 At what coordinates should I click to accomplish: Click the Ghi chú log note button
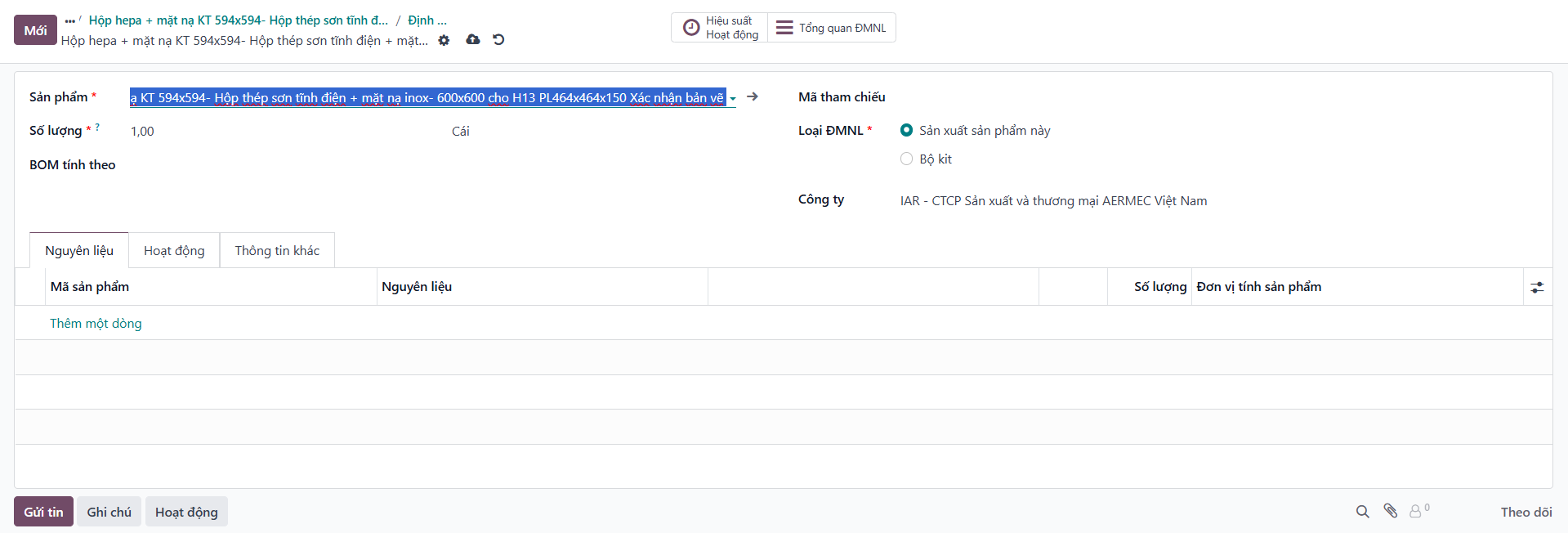(x=109, y=512)
